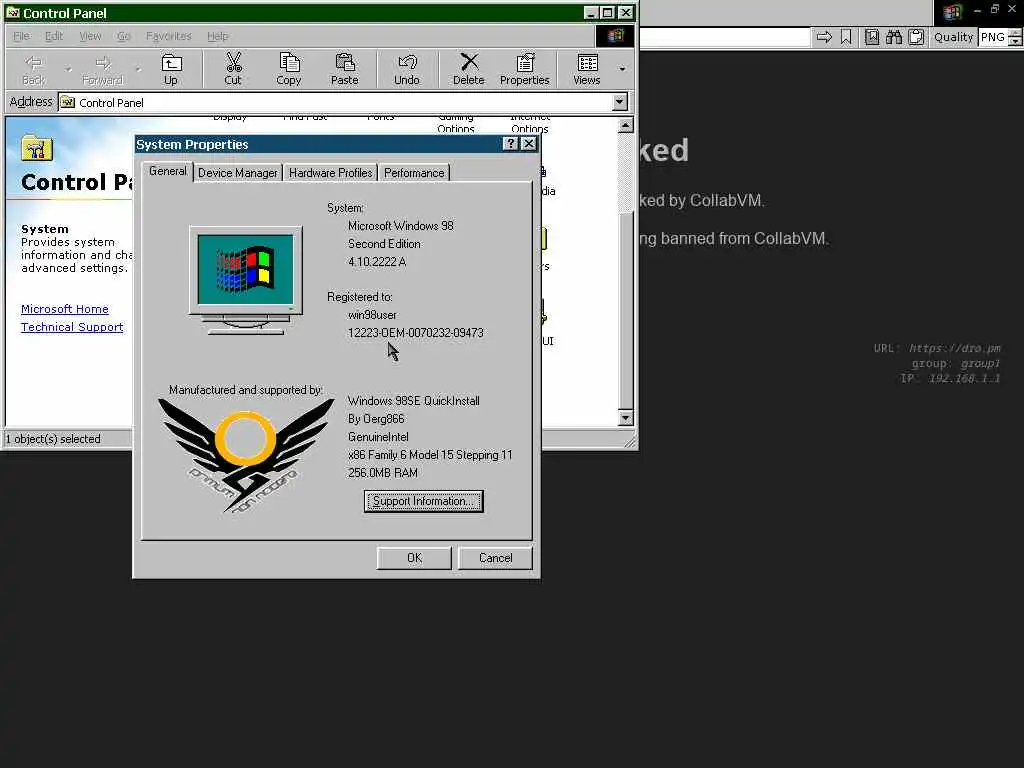Screen dimensions: 1024x768
Task: Open the bookmarks book icon in browser toolbar
Action: point(872,37)
